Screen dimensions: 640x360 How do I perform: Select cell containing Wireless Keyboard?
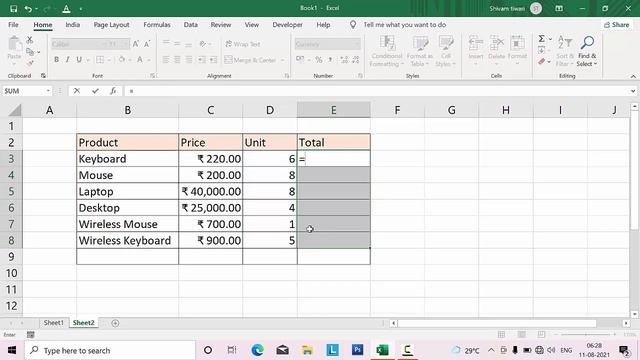(x=127, y=240)
